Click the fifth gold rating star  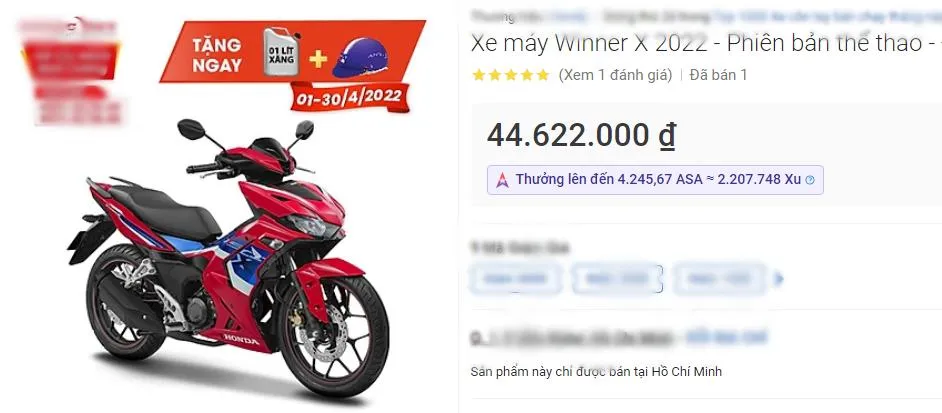(543, 75)
